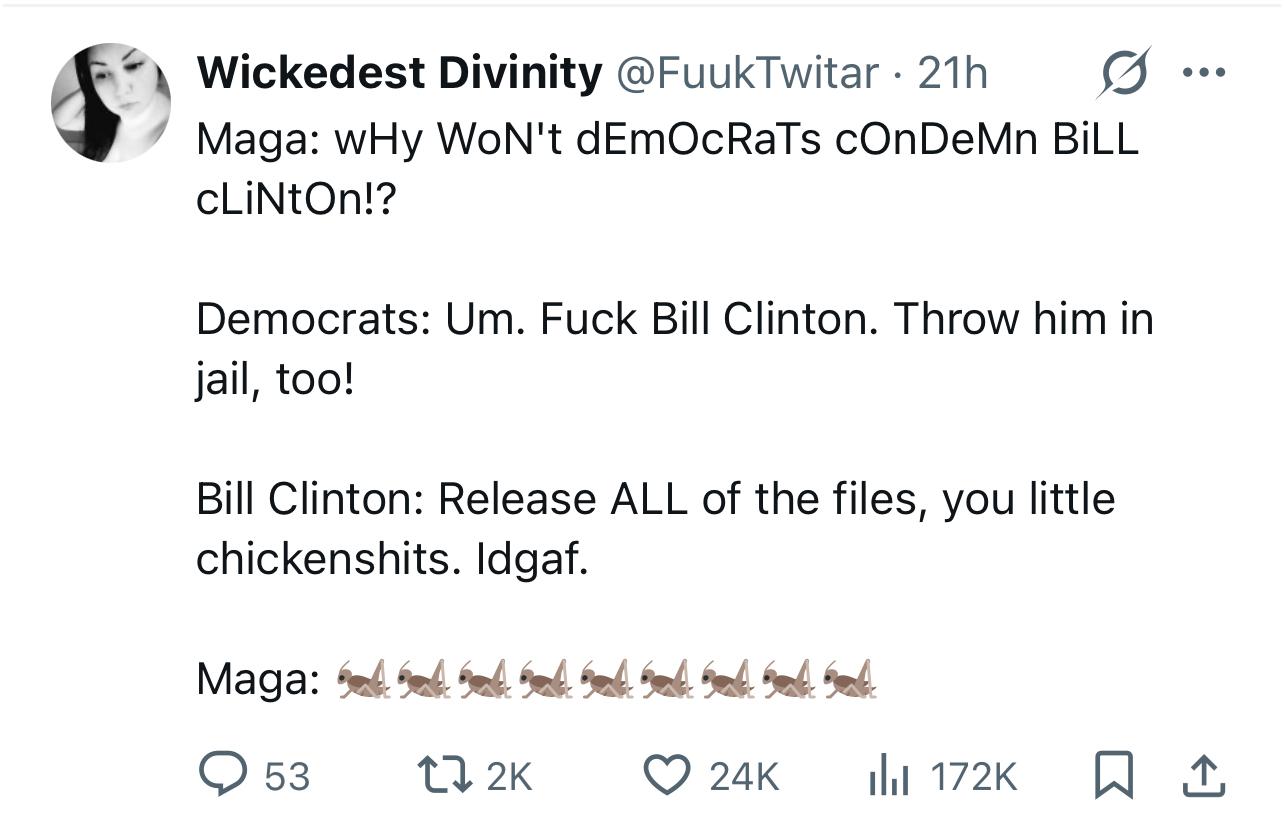Open the three-dot more options menu
This screenshot has height=832, width=1284.
point(1203,72)
